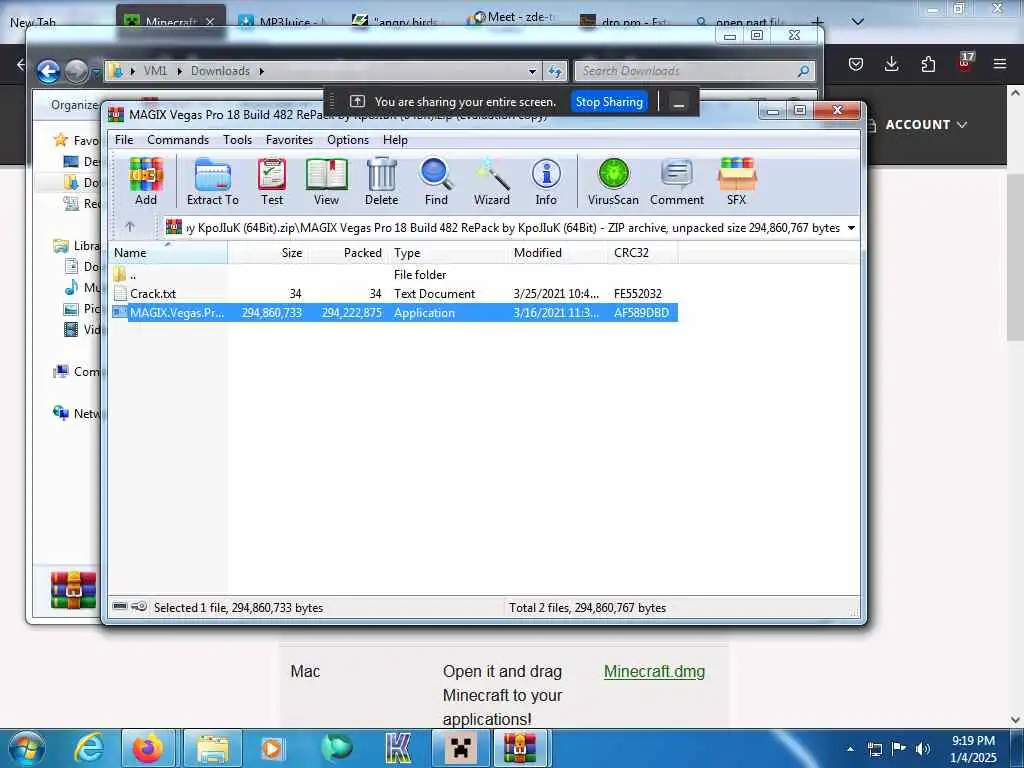Sort file list by Type column

coord(447,253)
